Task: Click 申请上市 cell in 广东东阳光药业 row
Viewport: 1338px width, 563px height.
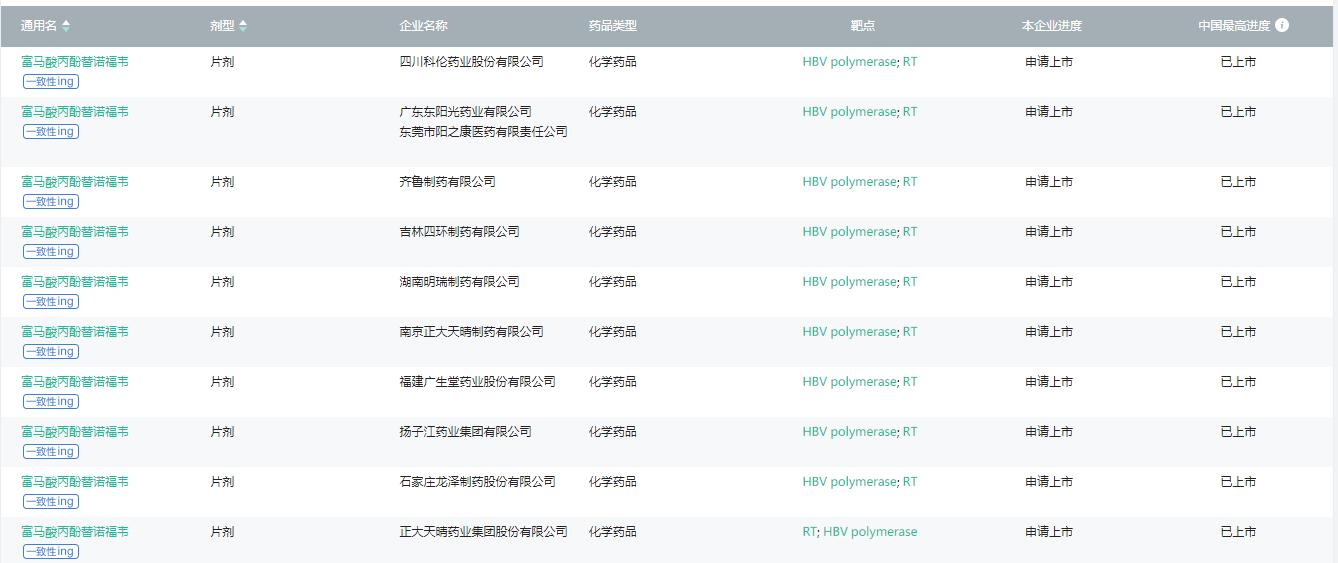Action: tap(1049, 112)
